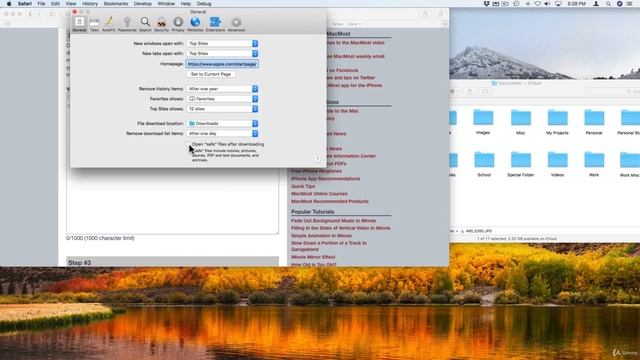Open the Apple menu
640x360 pixels.
click(9, 4)
